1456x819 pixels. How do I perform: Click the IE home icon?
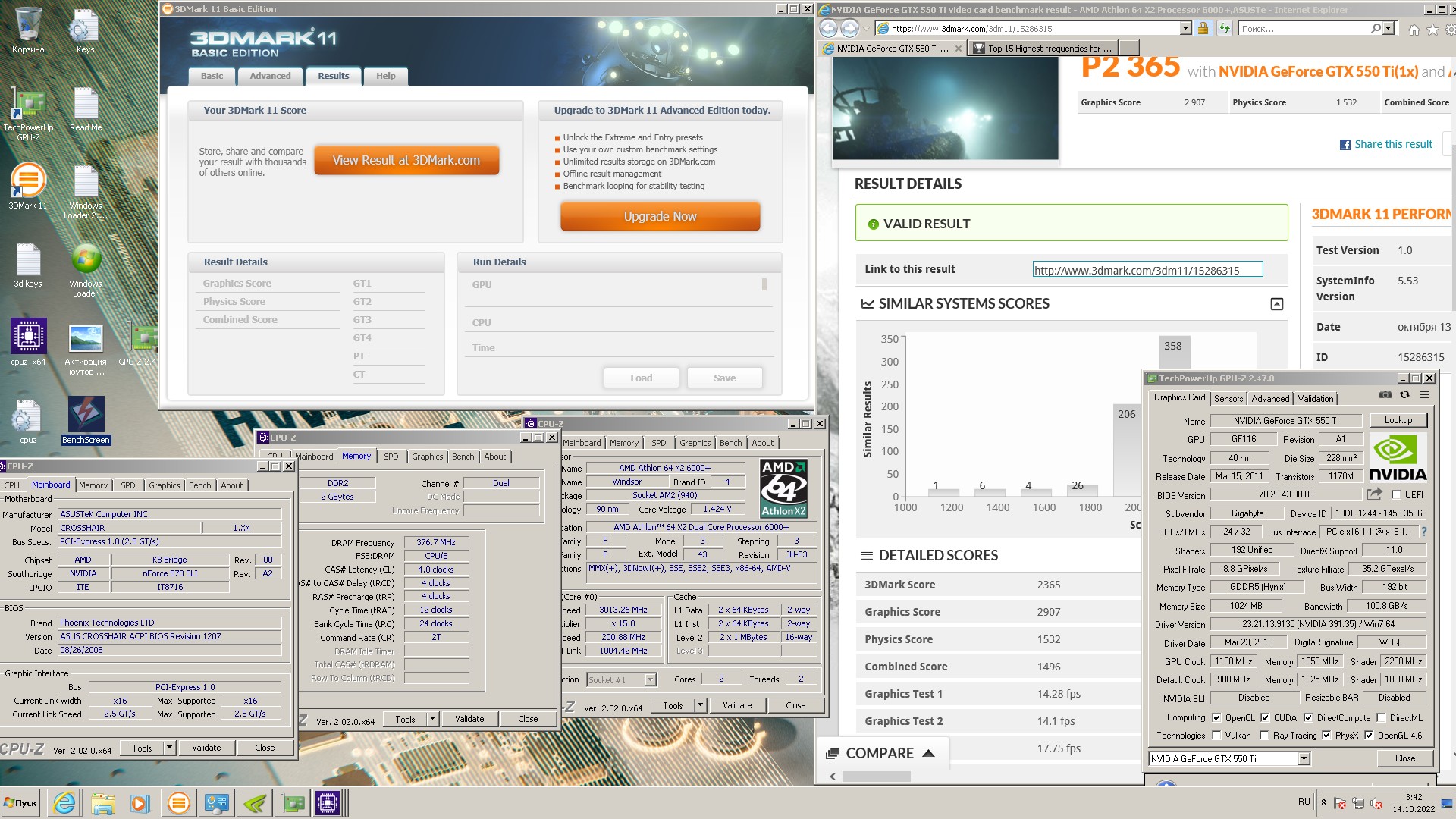[1414, 30]
